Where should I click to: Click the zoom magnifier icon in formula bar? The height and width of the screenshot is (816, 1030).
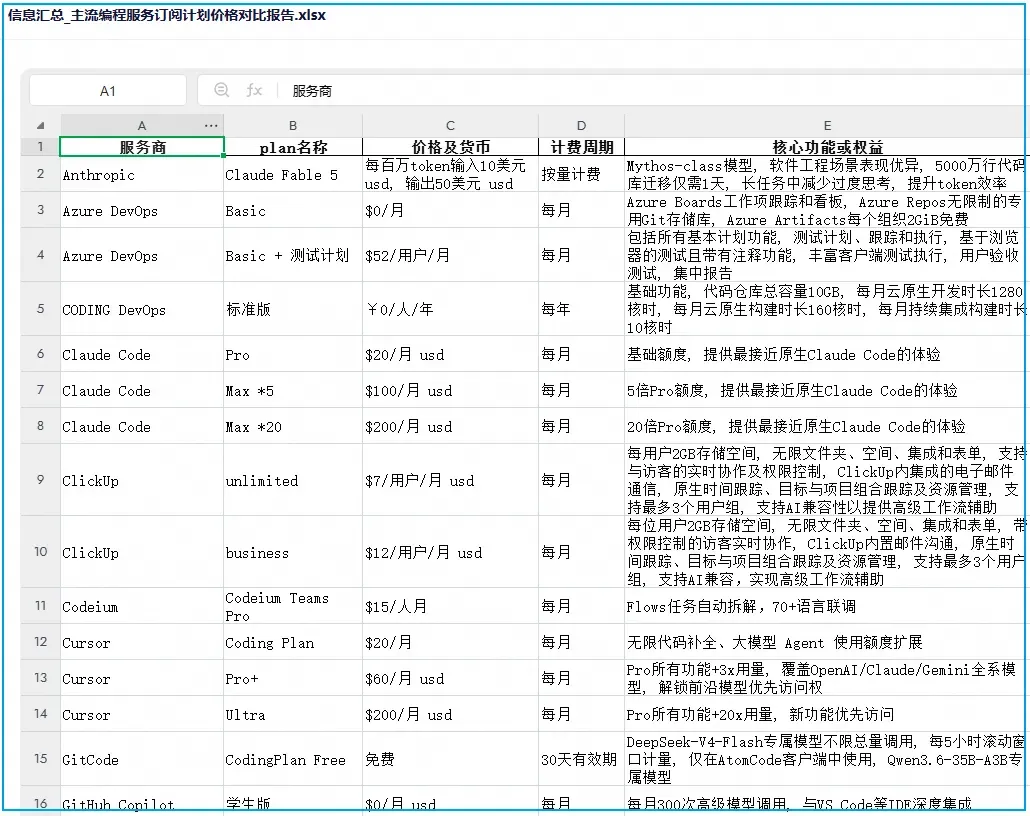(222, 90)
